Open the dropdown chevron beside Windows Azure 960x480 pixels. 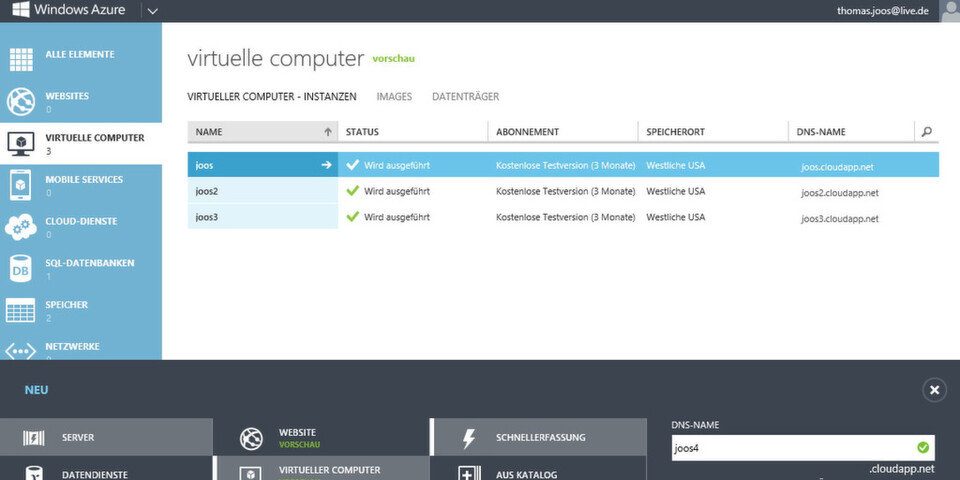[x=152, y=11]
